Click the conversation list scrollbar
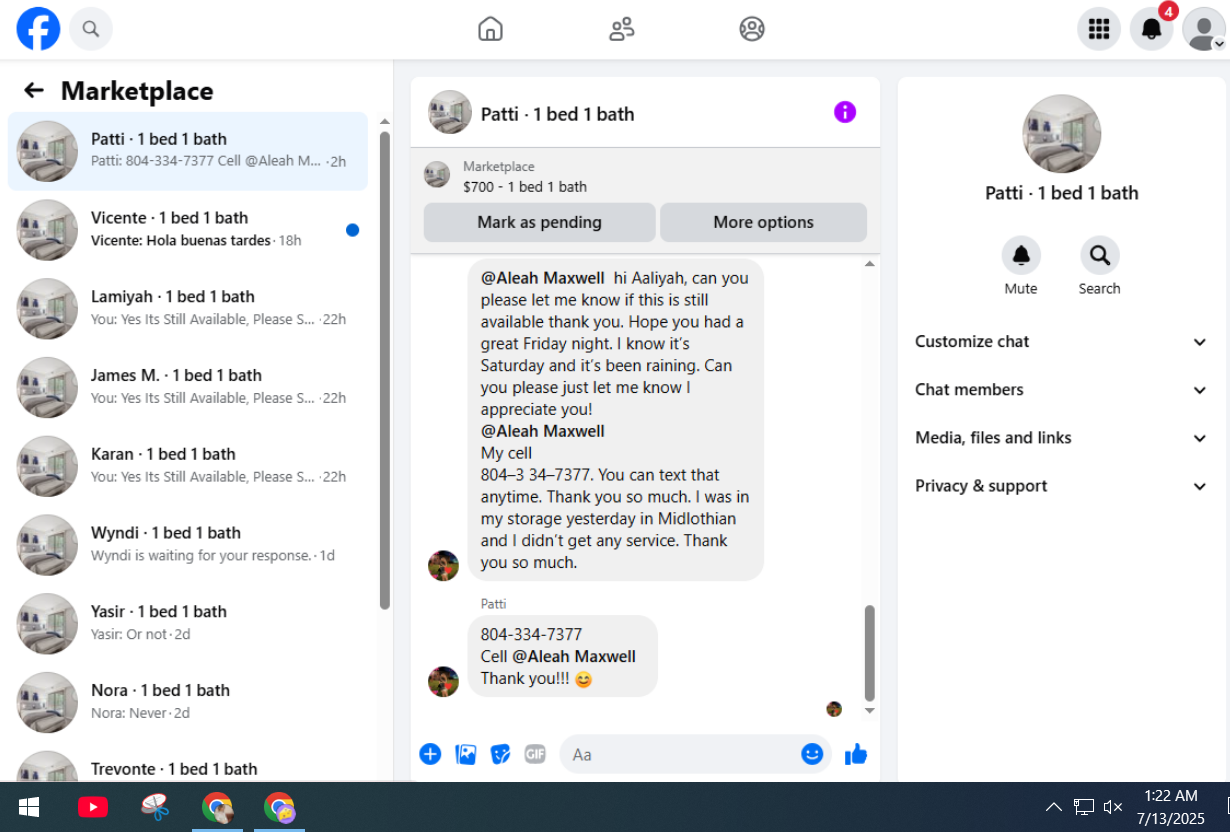 (x=385, y=370)
